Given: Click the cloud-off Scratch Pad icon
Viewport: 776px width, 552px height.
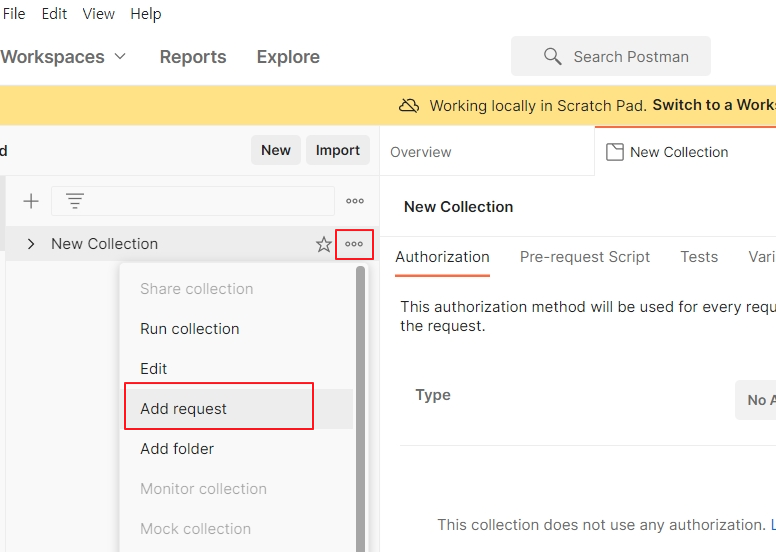Looking at the screenshot, I should click(x=409, y=105).
